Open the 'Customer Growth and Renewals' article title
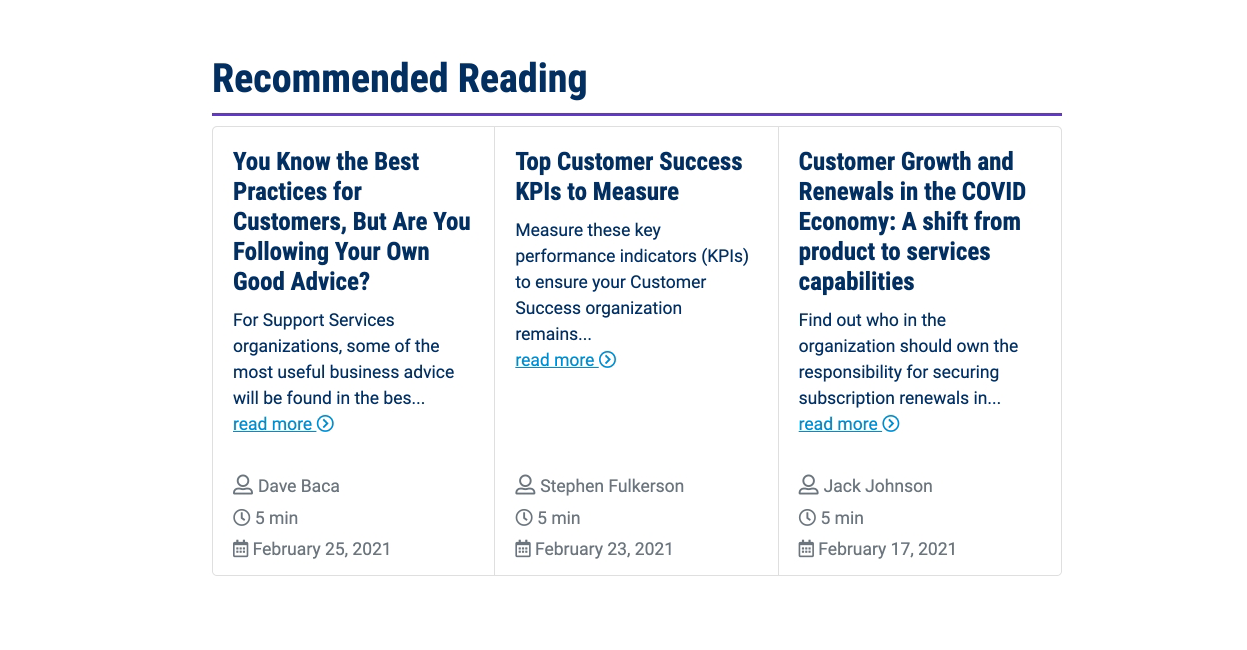 [x=912, y=221]
